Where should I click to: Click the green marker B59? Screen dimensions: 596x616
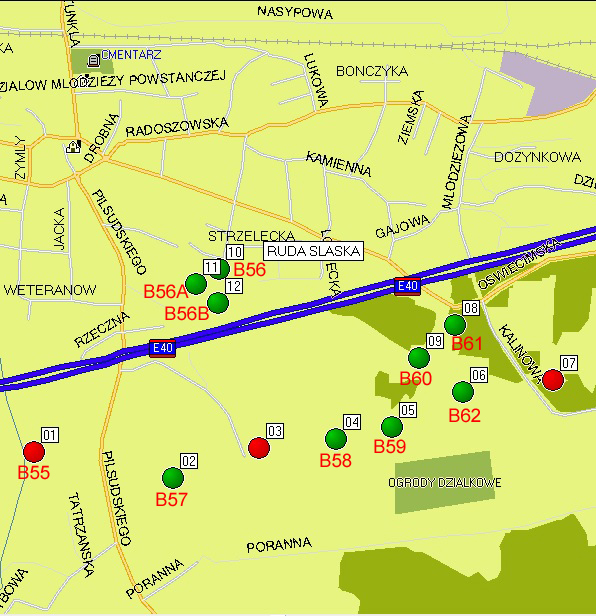392,427
